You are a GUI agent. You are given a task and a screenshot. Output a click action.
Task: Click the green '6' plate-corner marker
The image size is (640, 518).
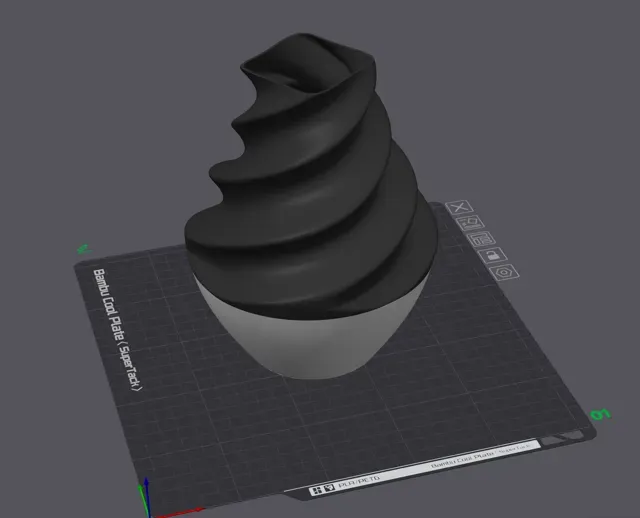point(601,415)
